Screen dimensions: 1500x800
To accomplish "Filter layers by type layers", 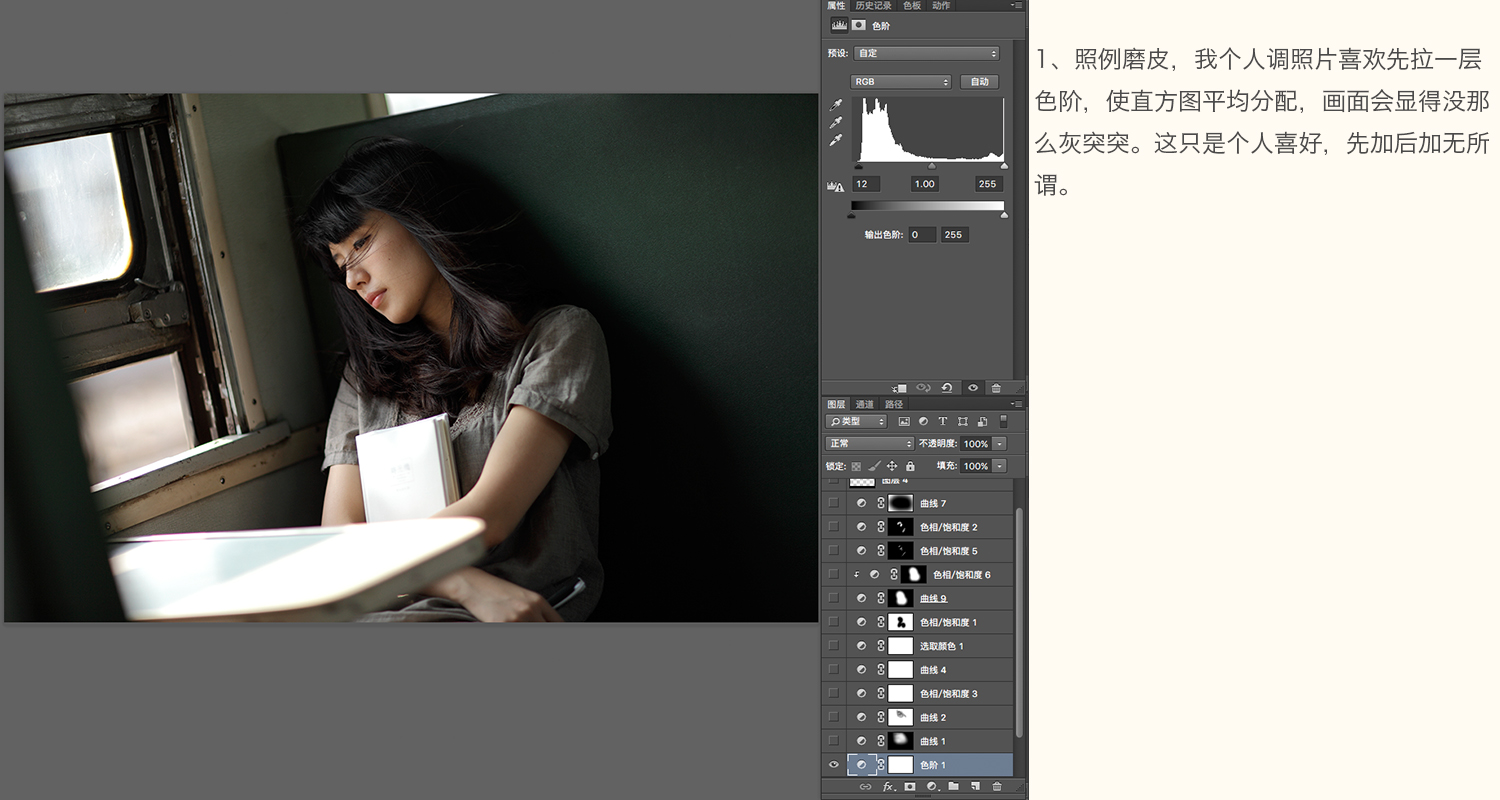I will (942, 422).
